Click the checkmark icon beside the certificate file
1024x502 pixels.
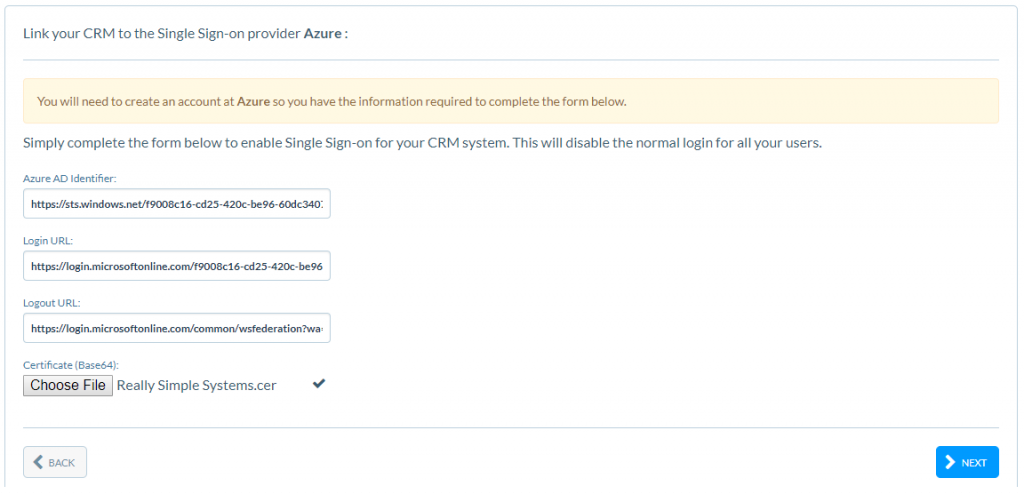[319, 384]
